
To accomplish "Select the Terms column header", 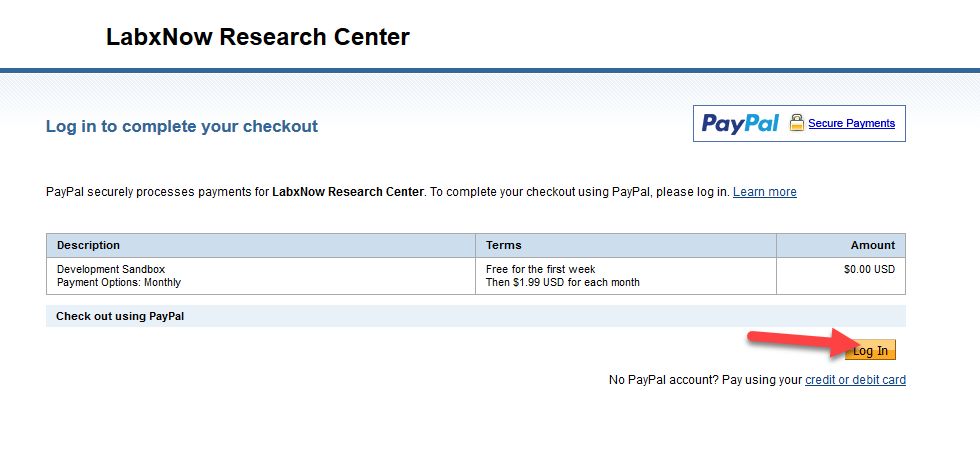I will point(504,245).
